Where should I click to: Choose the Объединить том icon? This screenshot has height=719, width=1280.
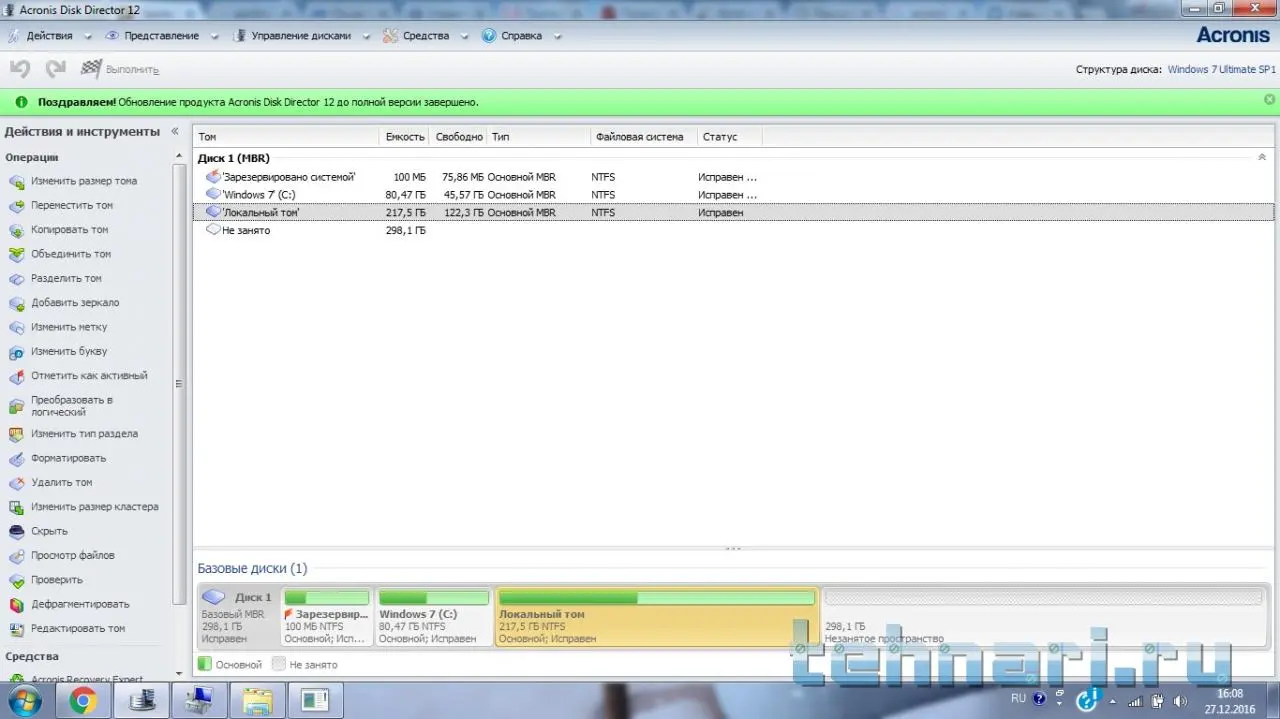[16, 254]
